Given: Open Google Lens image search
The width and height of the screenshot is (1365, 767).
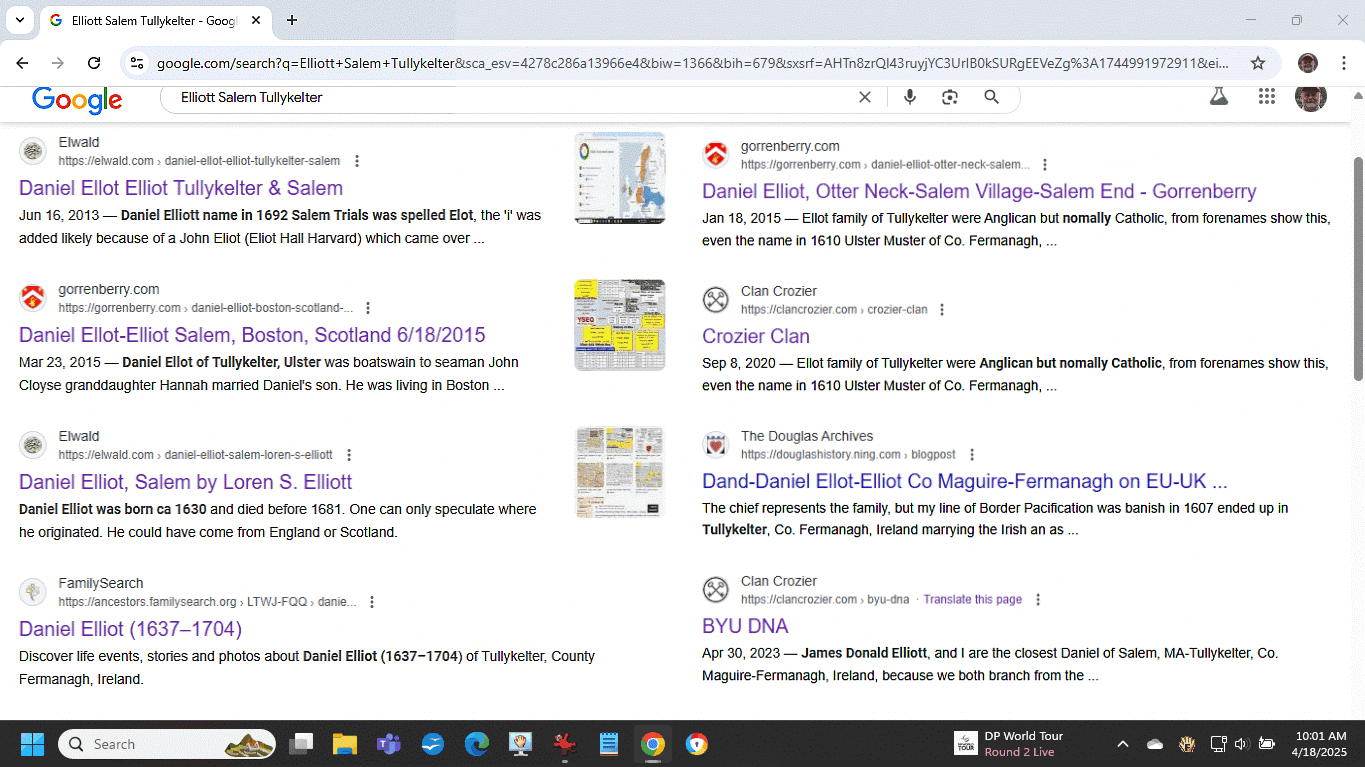Looking at the screenshot, I should [950, 97].
